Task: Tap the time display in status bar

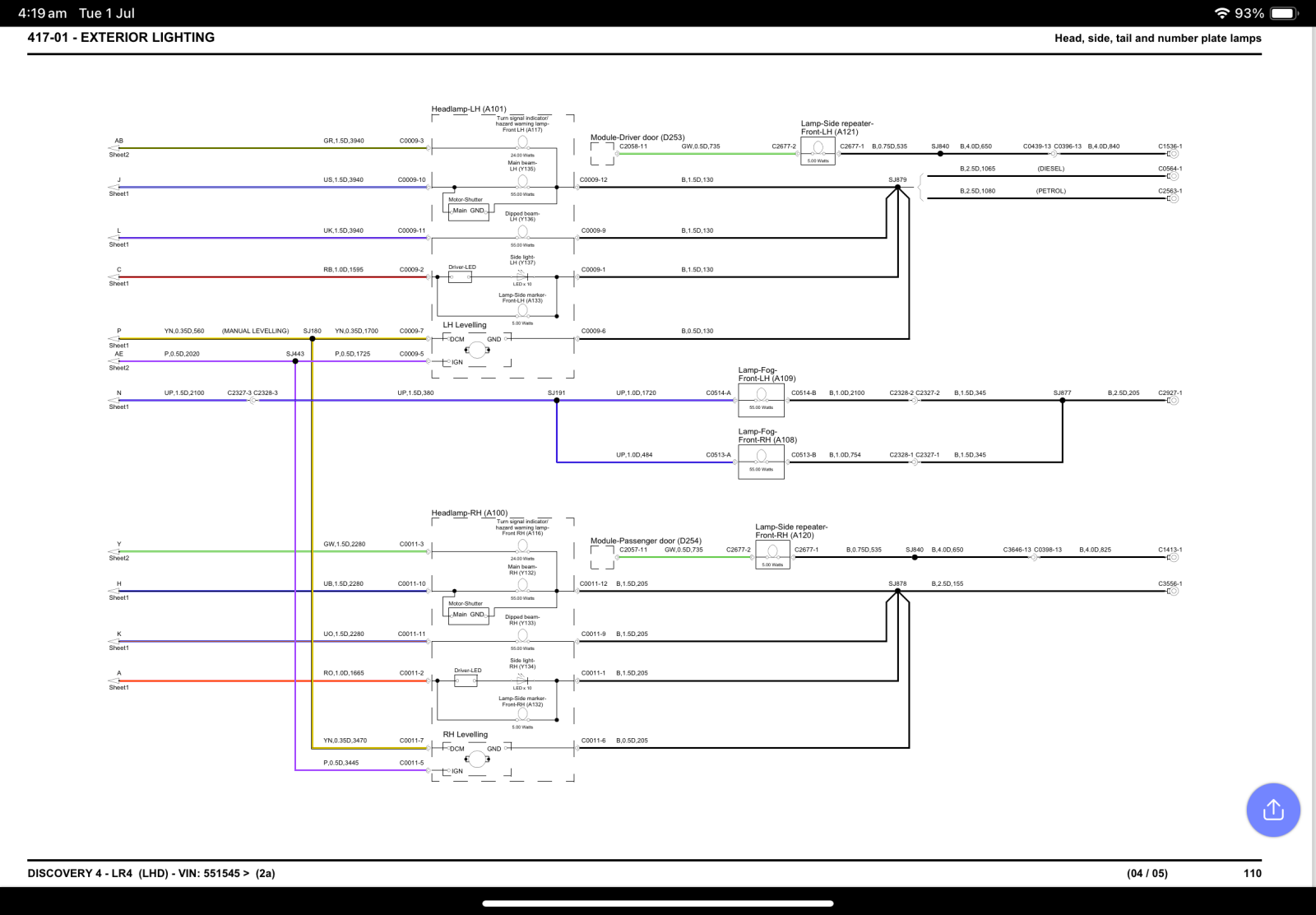Action: pyautogui.click(x=42, y=13)
